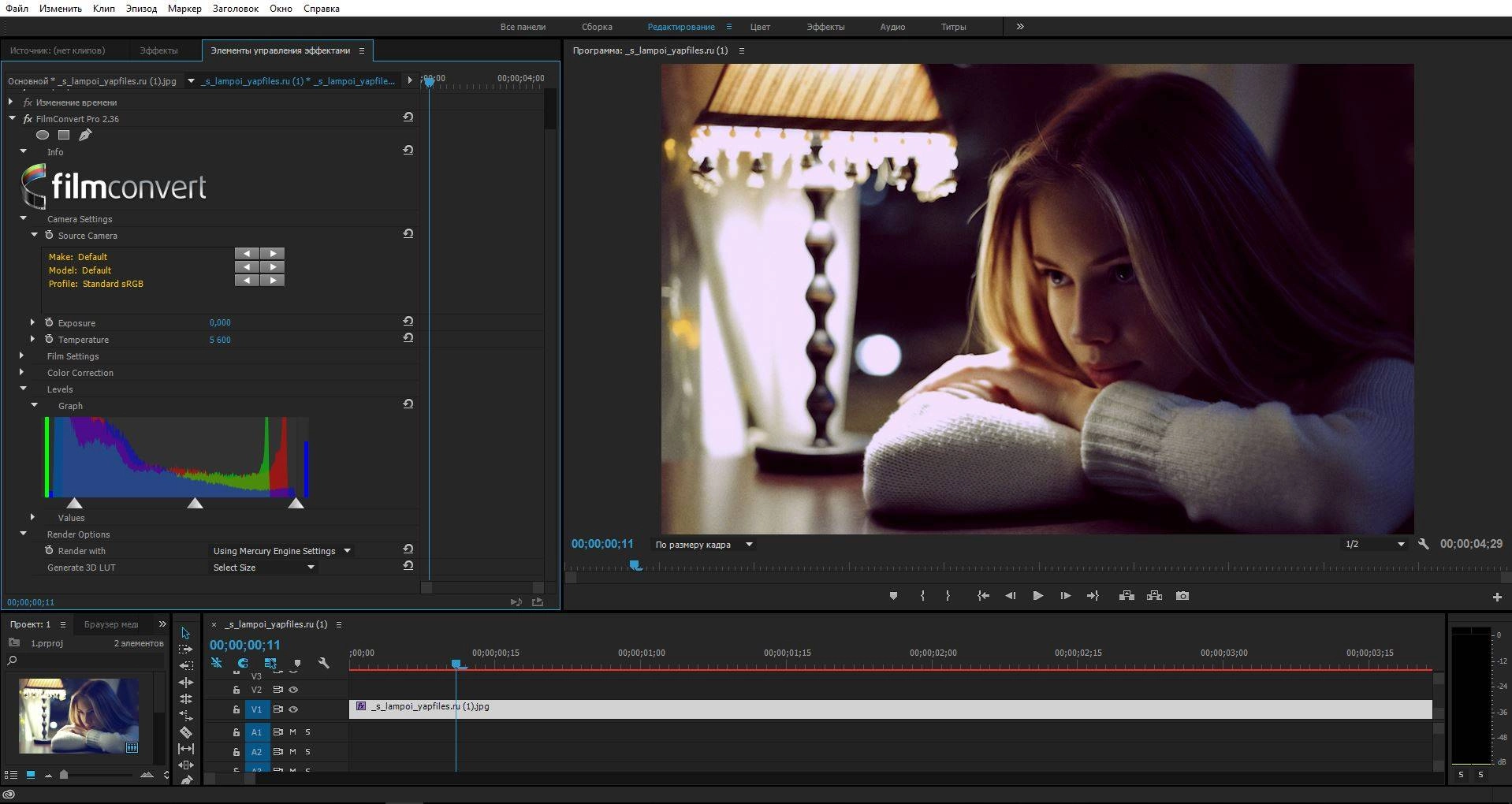
Task: Open Браузер медиа tab
Action: click(x=111, y=624)
